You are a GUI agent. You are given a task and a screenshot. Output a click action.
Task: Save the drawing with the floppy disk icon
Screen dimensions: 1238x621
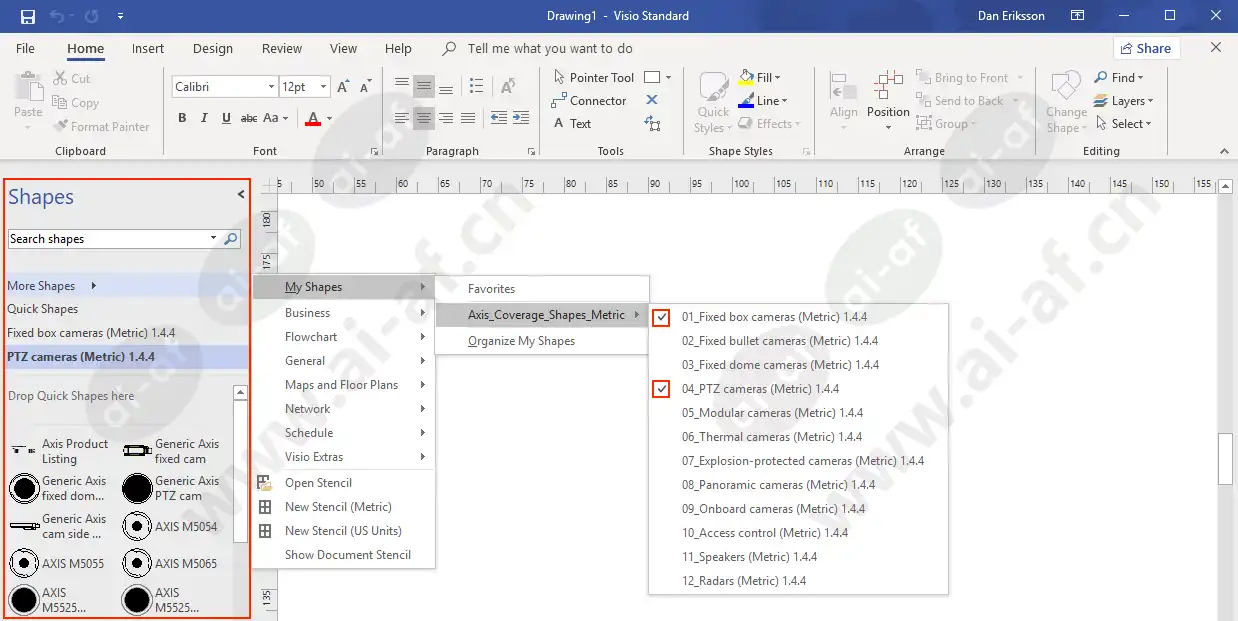27,16
